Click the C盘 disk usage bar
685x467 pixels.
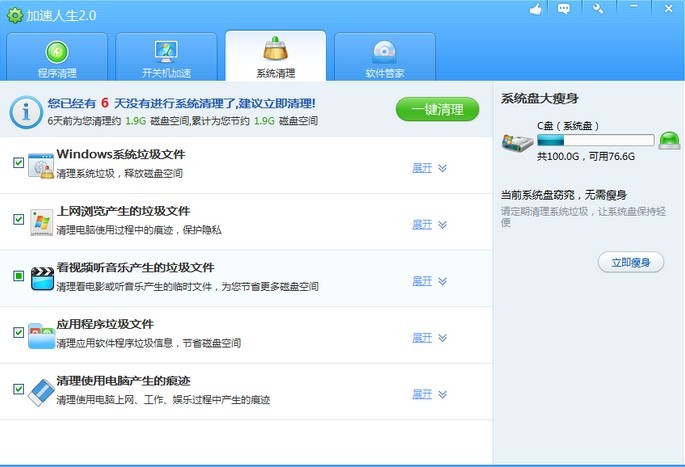595,141
